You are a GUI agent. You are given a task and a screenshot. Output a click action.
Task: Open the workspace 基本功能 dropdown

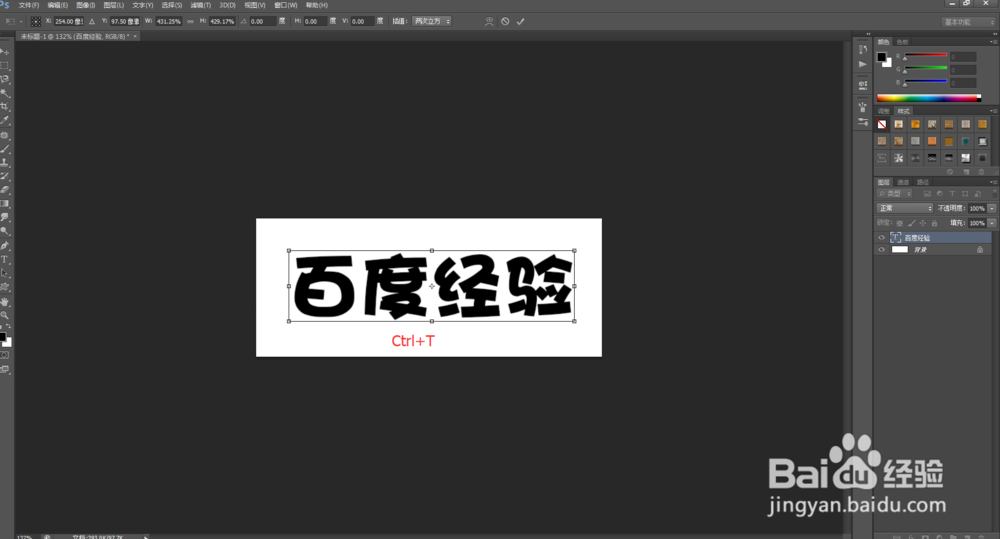tap(969, 22)
